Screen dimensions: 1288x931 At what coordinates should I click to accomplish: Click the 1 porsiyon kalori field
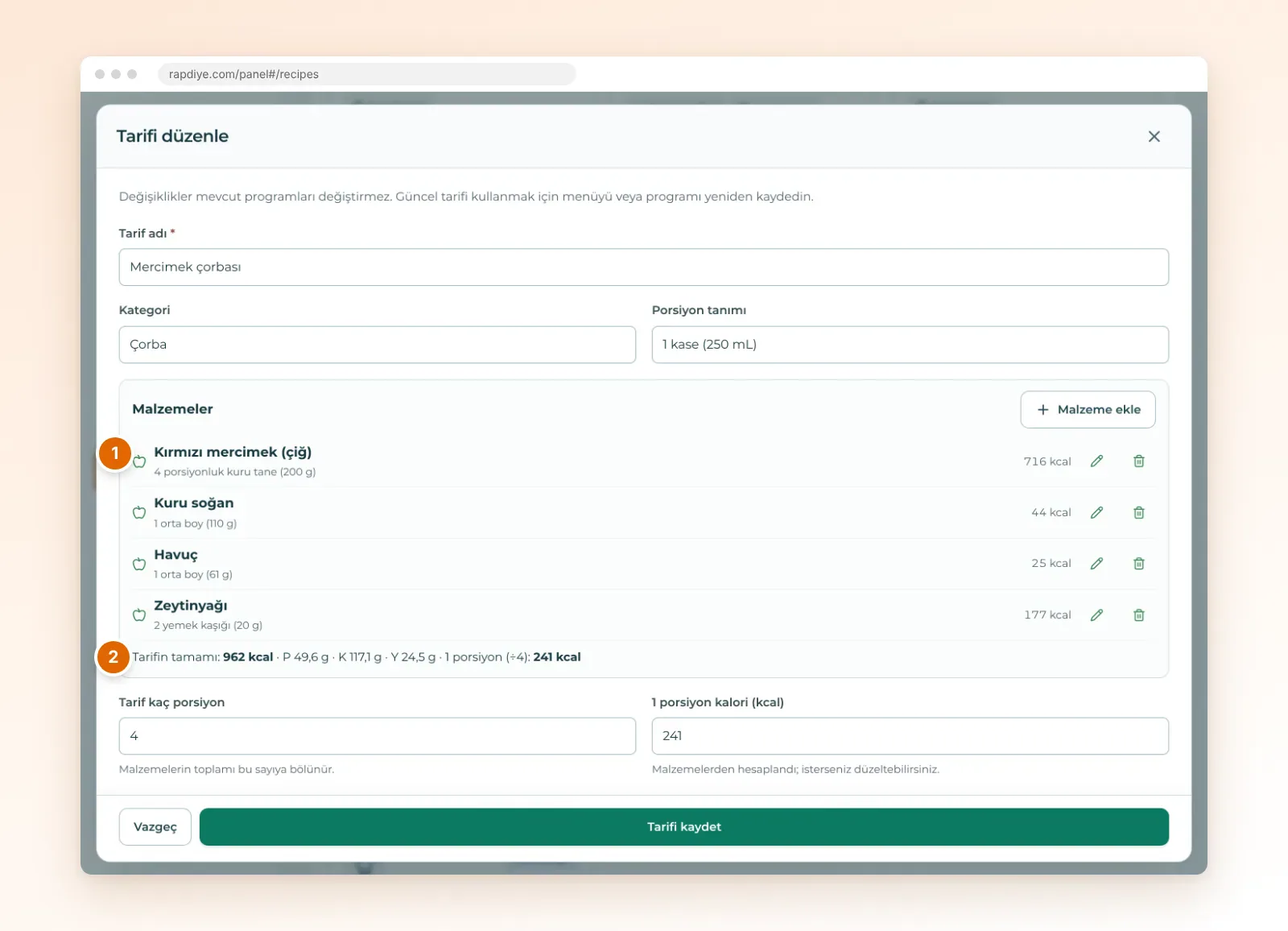tap(910, 736)
